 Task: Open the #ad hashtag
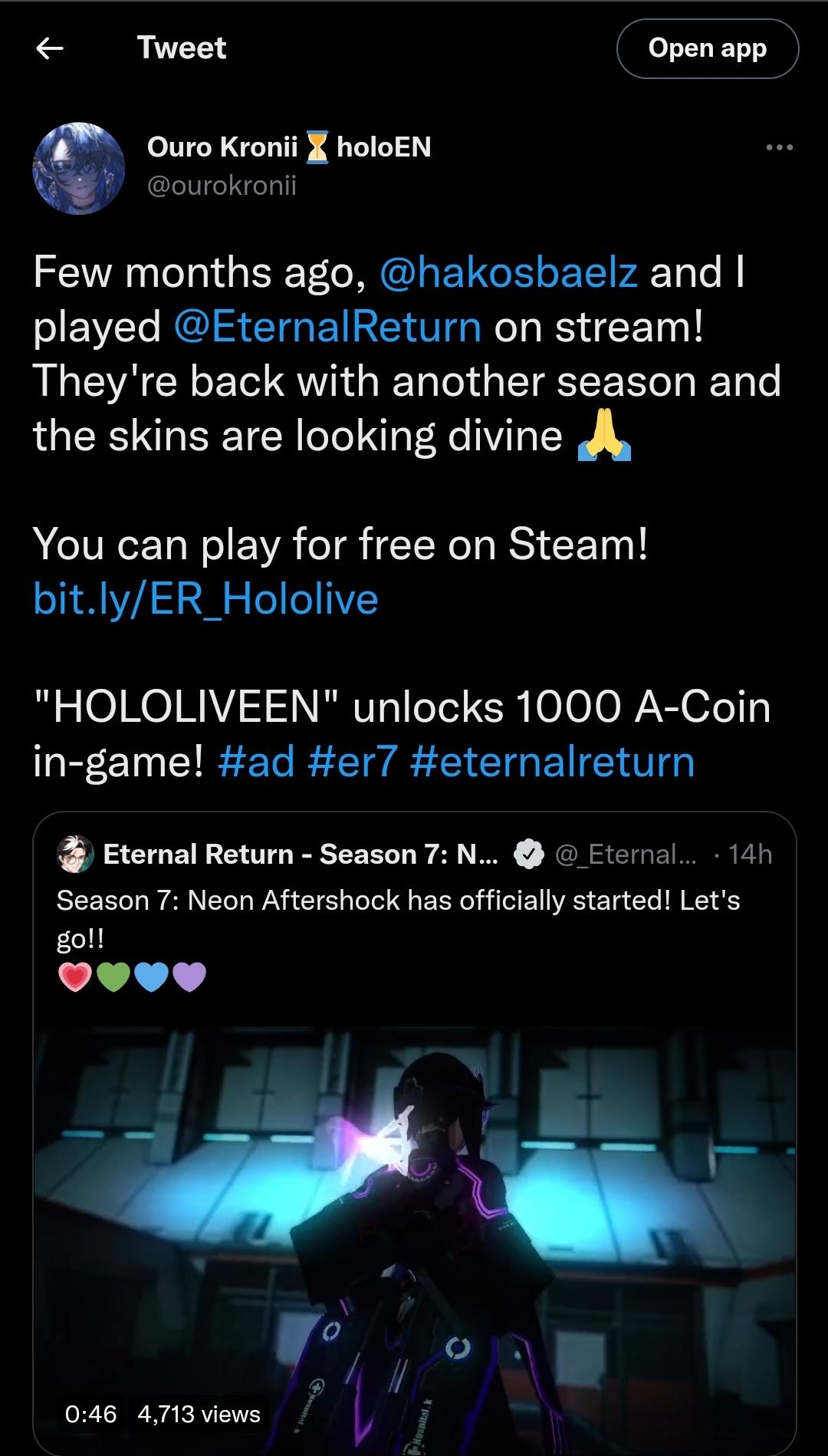256,761
